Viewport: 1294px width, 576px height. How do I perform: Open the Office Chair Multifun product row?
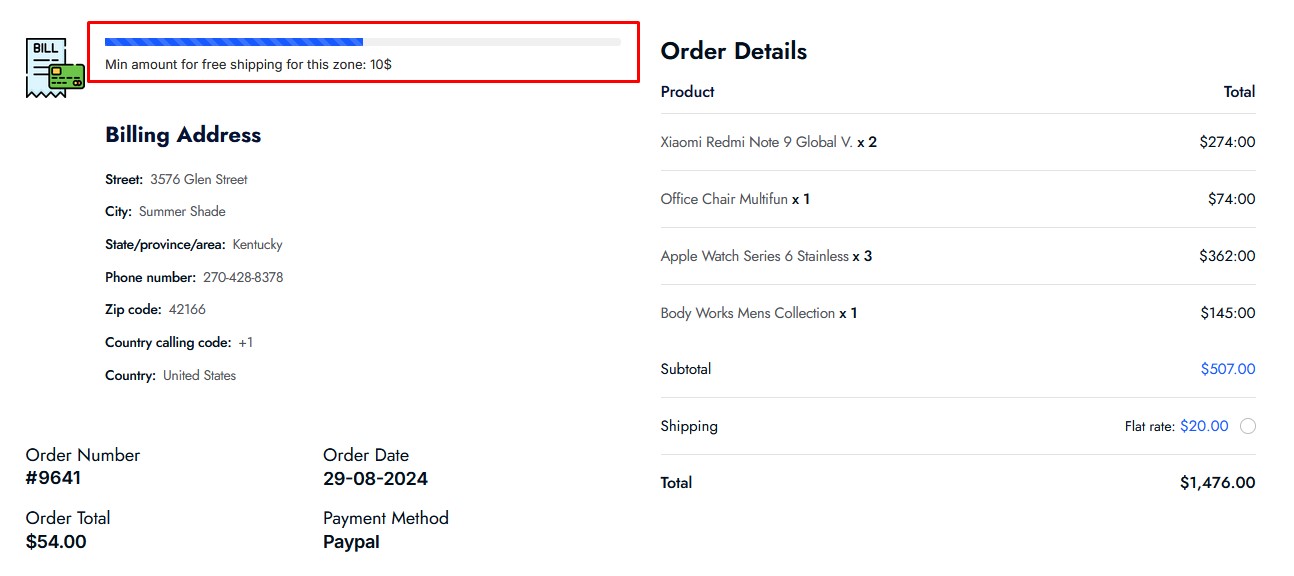(958, 199)
